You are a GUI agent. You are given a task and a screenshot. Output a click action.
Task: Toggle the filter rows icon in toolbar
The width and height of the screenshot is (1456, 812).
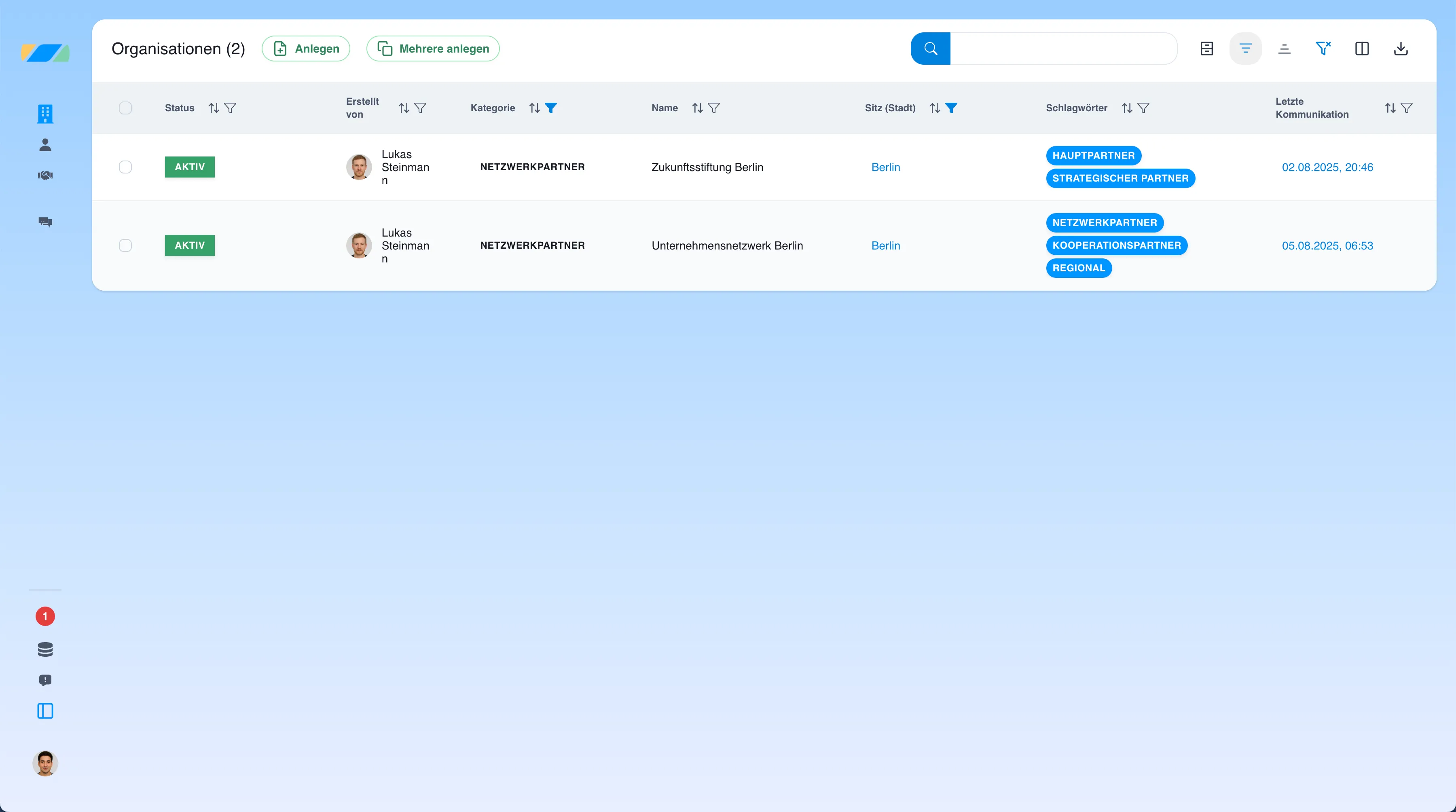pos(1245,49)
